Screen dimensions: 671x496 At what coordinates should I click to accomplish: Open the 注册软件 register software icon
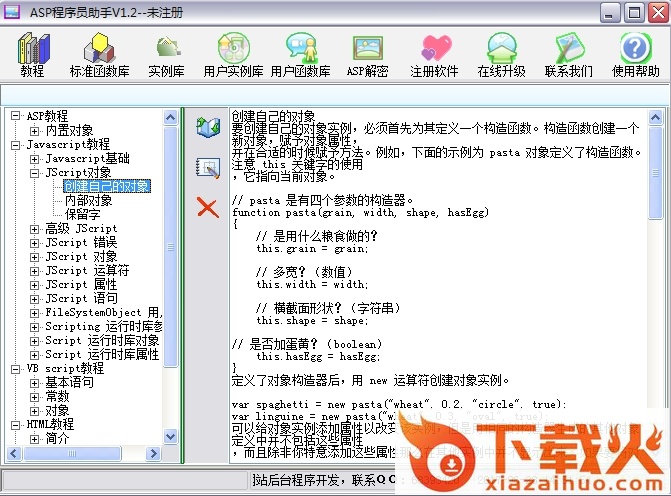(434, 50)
